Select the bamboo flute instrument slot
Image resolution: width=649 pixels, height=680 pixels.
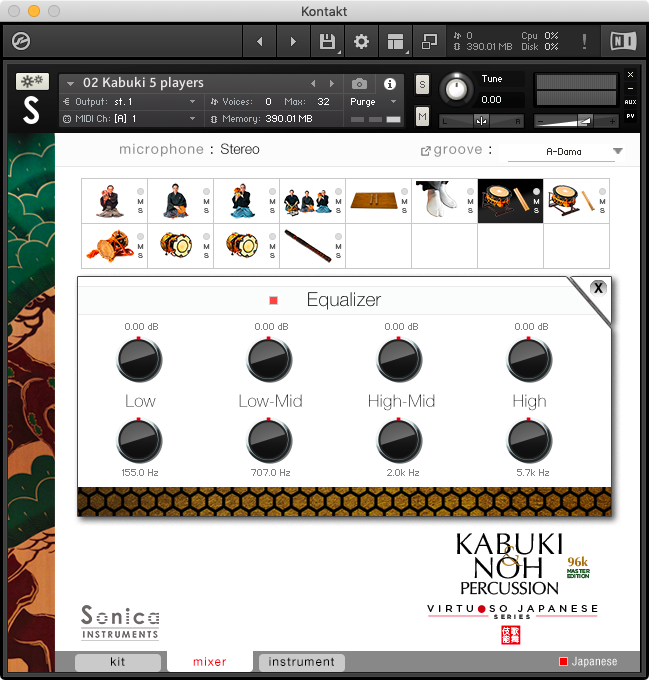click(x=308, y=246)
